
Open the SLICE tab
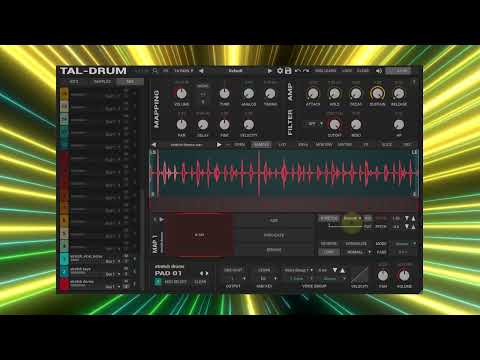click(387, 145)
